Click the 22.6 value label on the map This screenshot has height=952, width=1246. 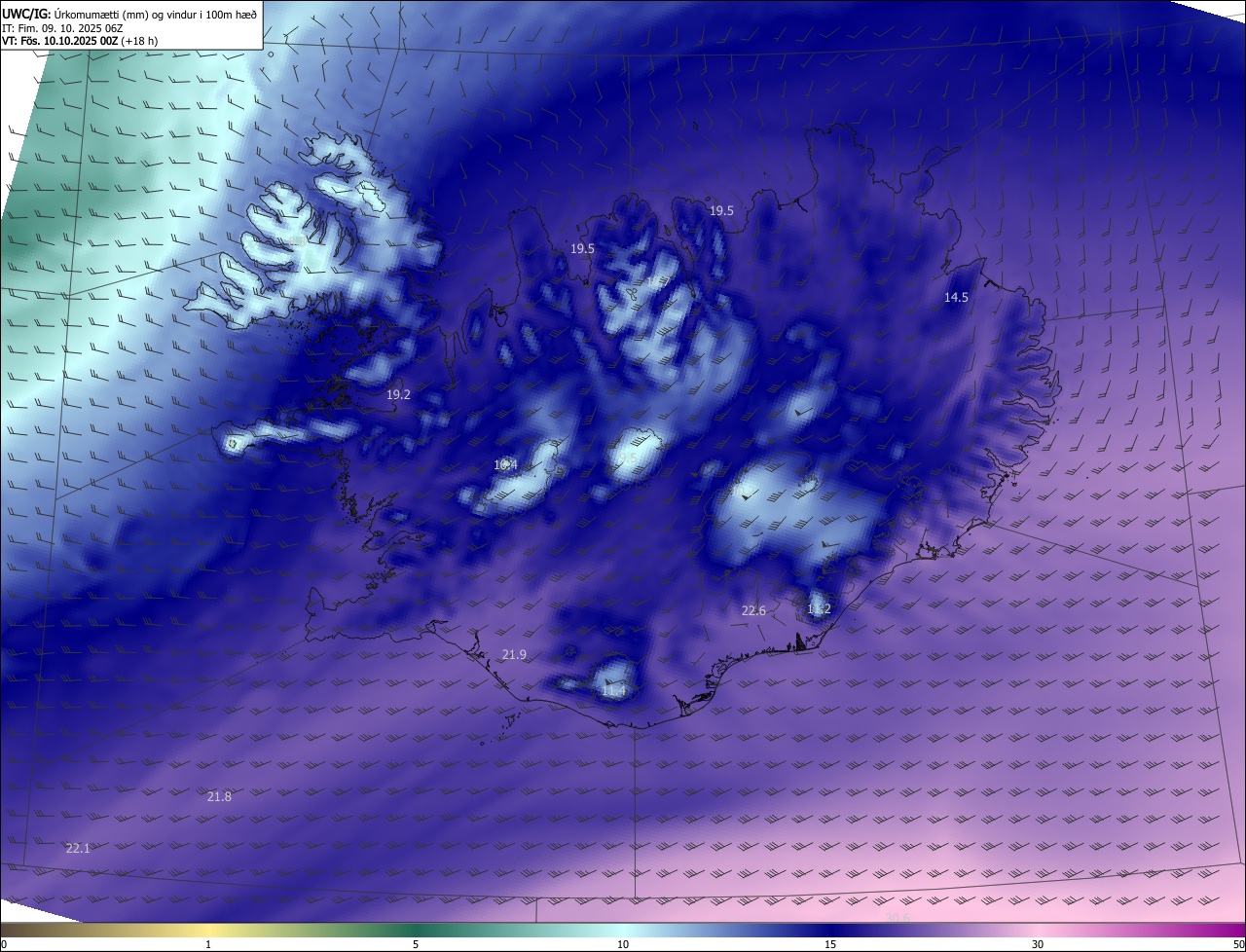(x=753, y=611)
